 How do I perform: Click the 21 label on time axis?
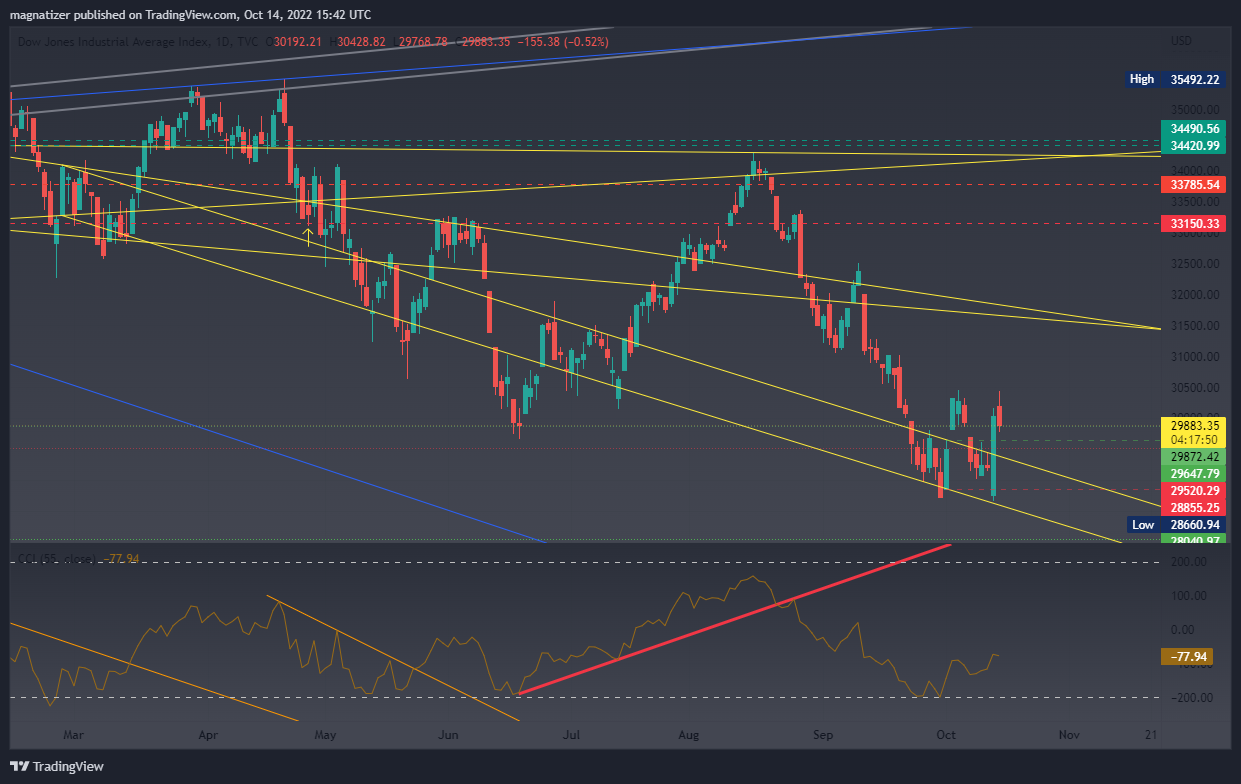tap(1151, 735)
